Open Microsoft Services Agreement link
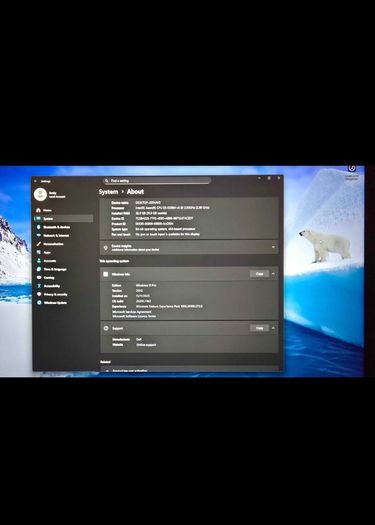The height and width of the screenshot is (525, 375). click(x=132, y=312)
